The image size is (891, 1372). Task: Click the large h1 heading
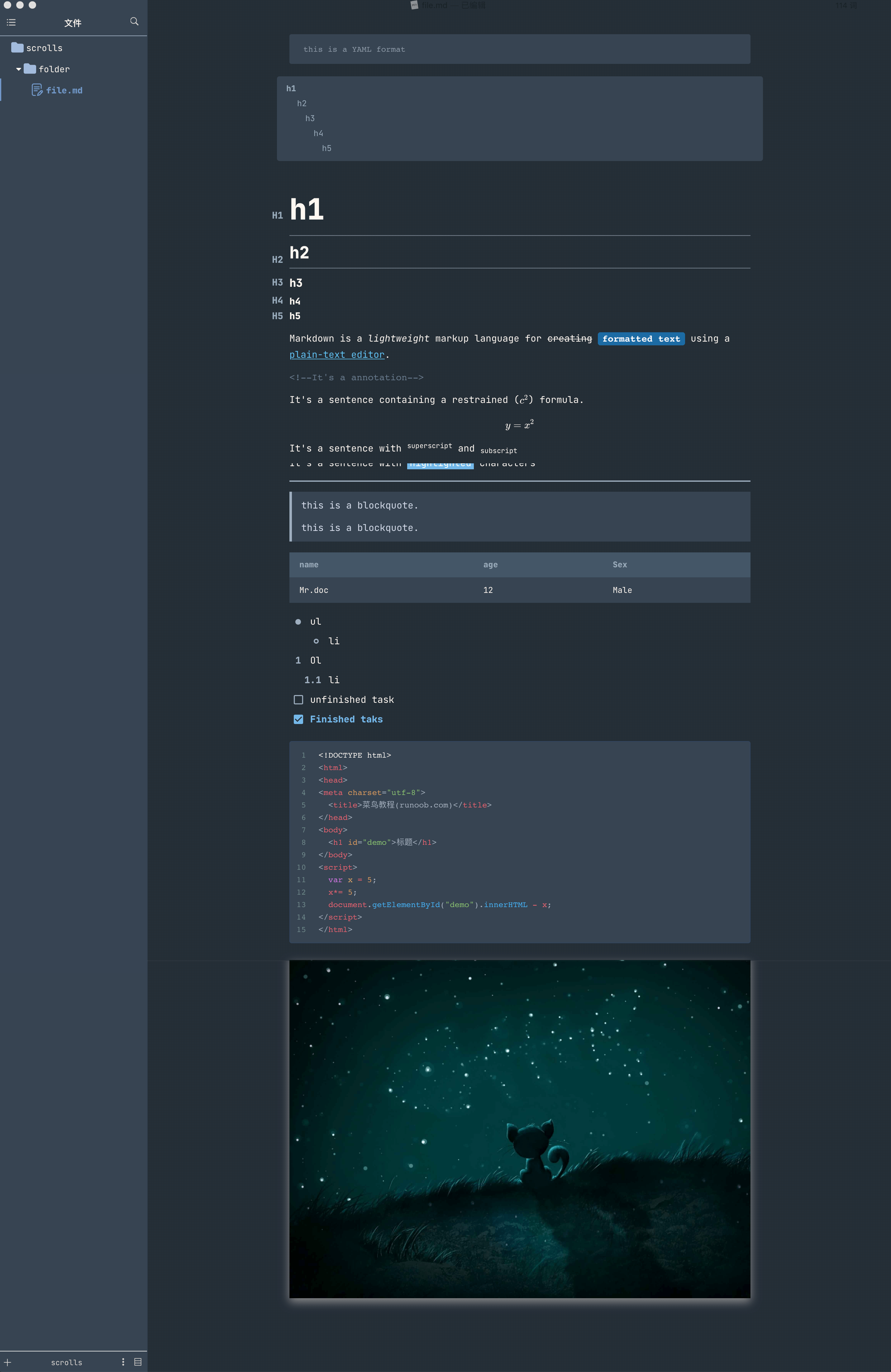[x=307, y=209]
